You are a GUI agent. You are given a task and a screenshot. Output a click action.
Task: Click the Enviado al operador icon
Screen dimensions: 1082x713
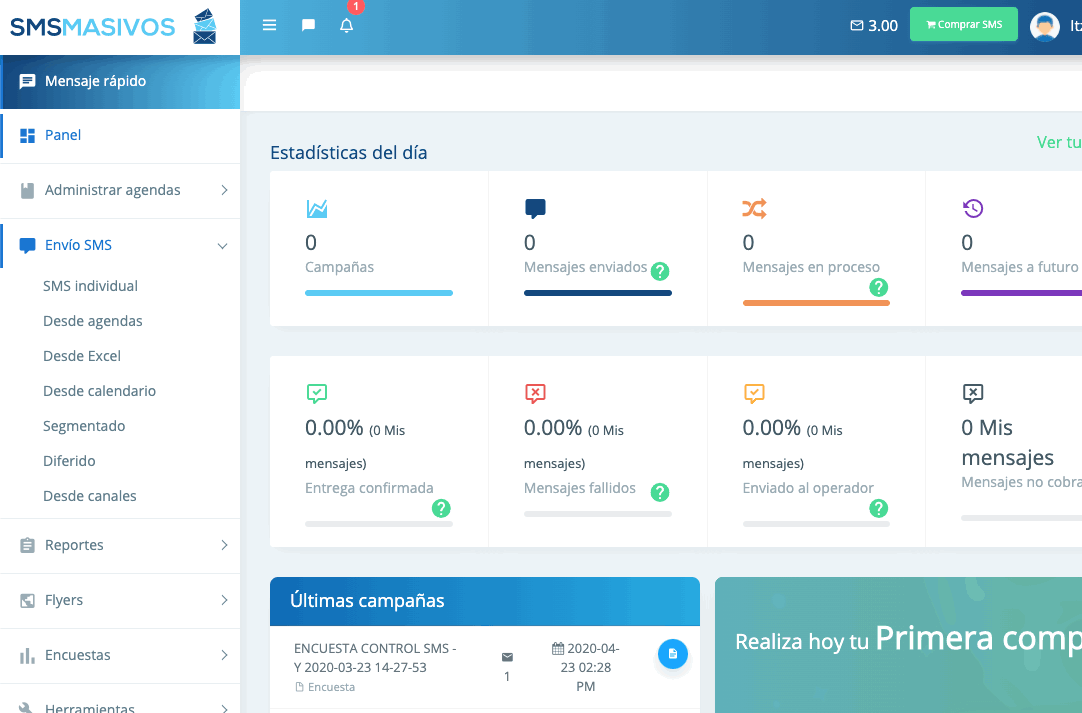[754, 393]
